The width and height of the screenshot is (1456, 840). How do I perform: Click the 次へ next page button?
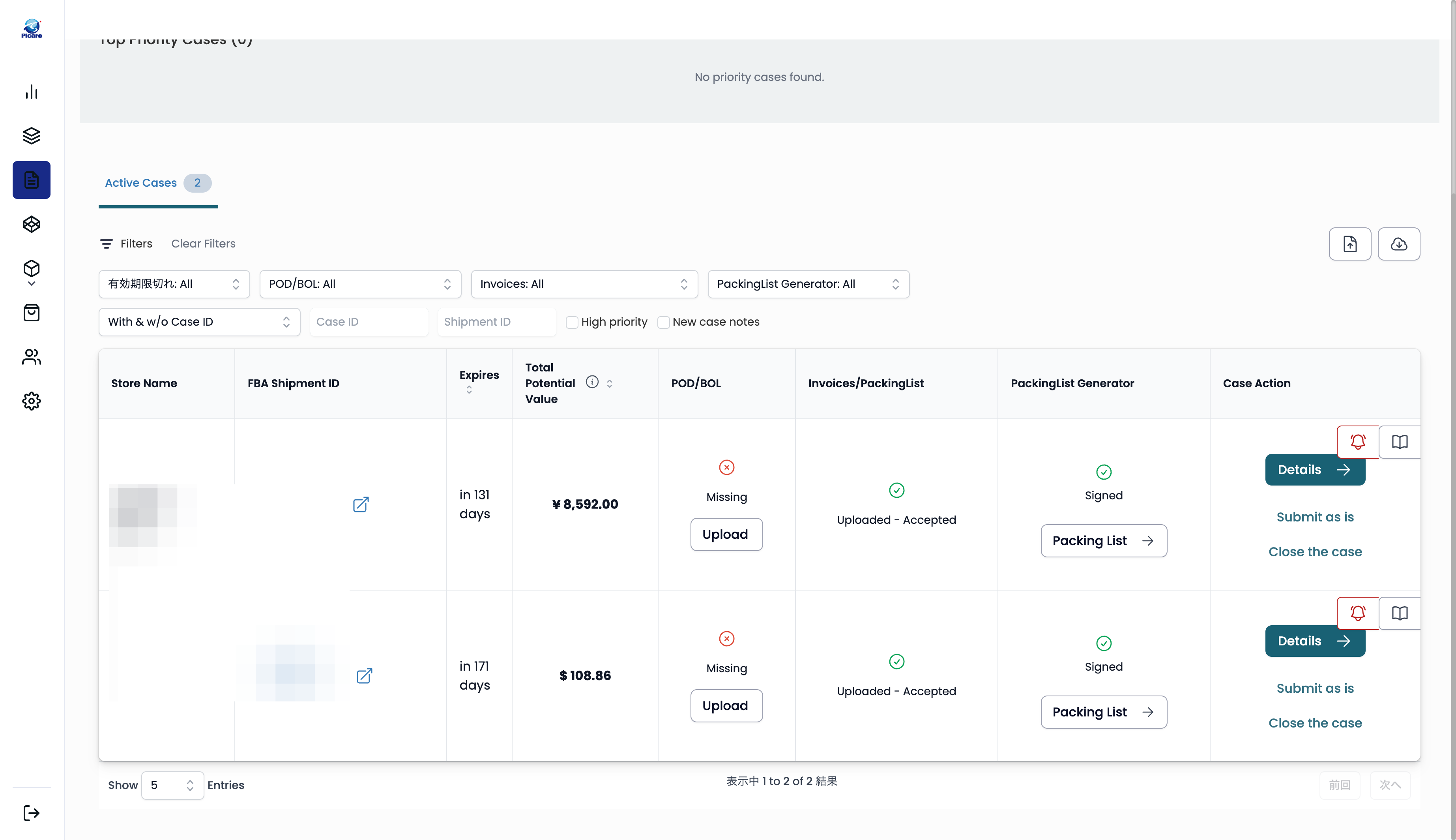tap(1390, 785)
